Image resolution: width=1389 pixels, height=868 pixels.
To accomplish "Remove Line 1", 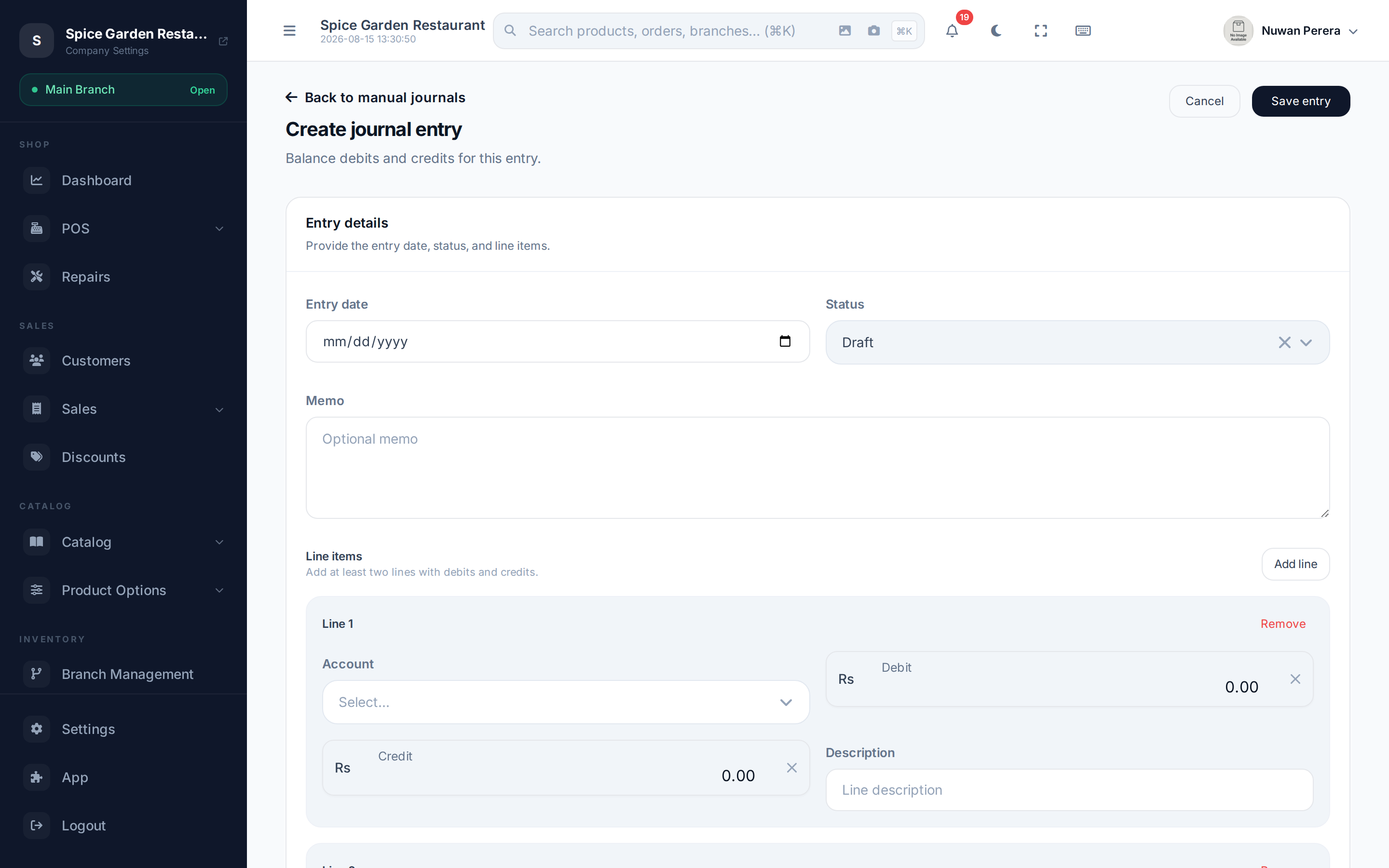I will [x=1283, y=624].
